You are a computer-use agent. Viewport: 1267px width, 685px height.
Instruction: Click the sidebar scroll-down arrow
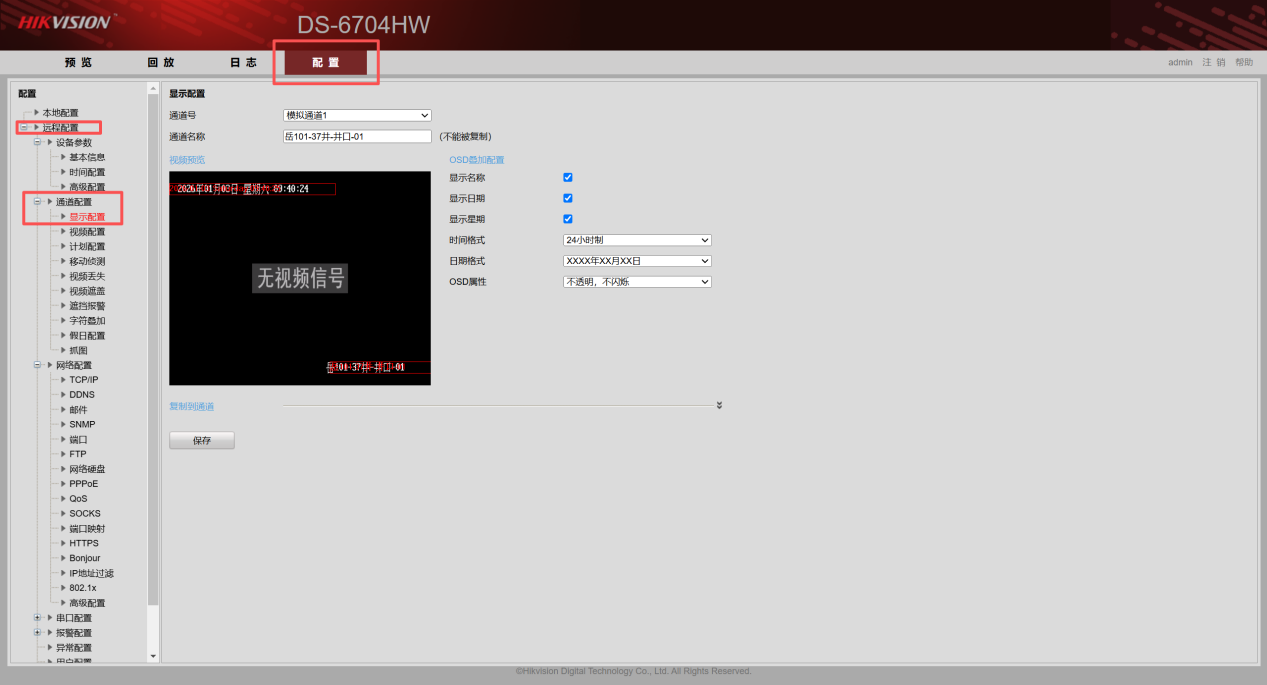tap(153, 656)
